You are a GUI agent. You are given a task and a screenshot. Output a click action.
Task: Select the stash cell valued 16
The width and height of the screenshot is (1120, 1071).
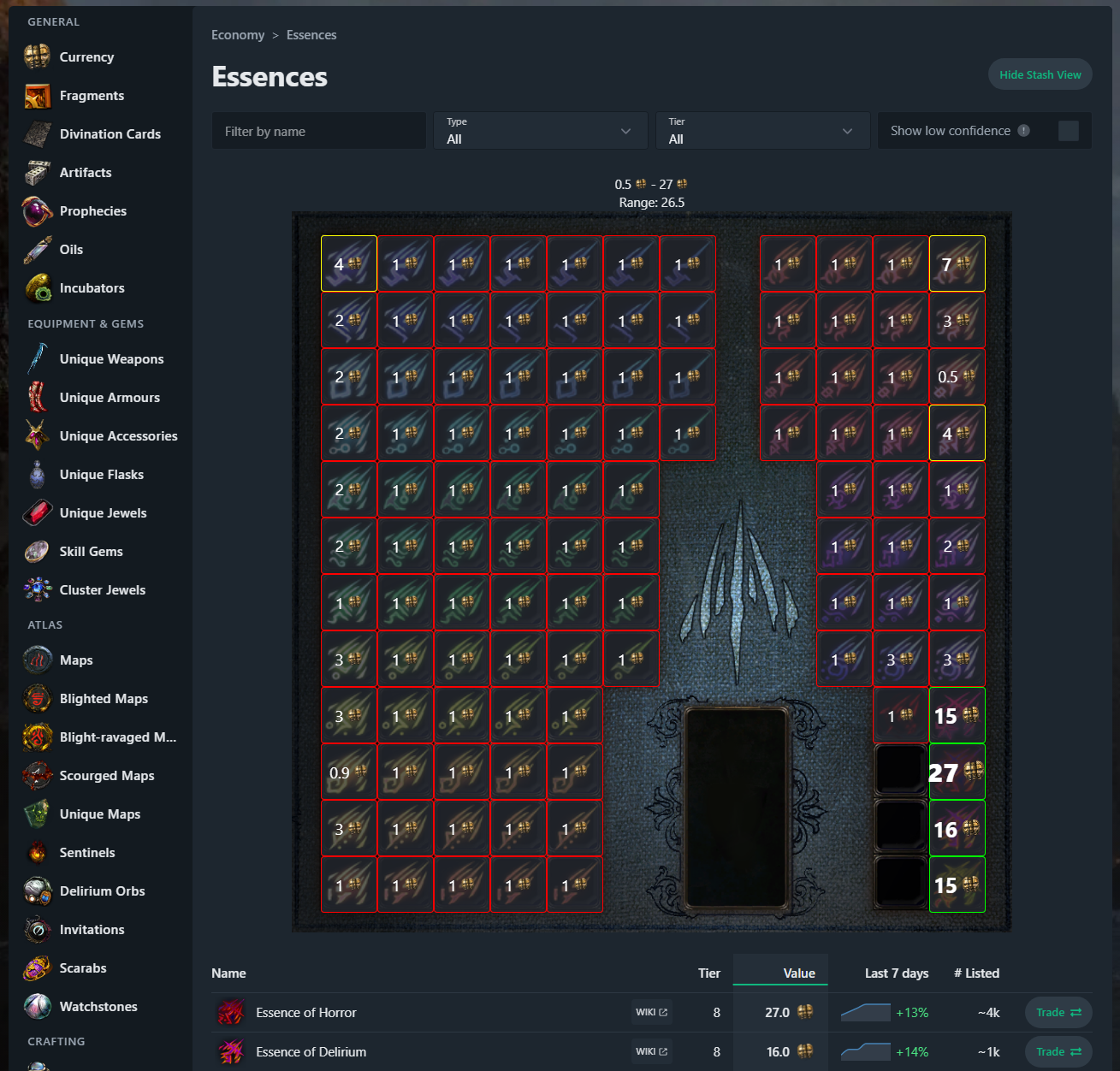(957, 828)
